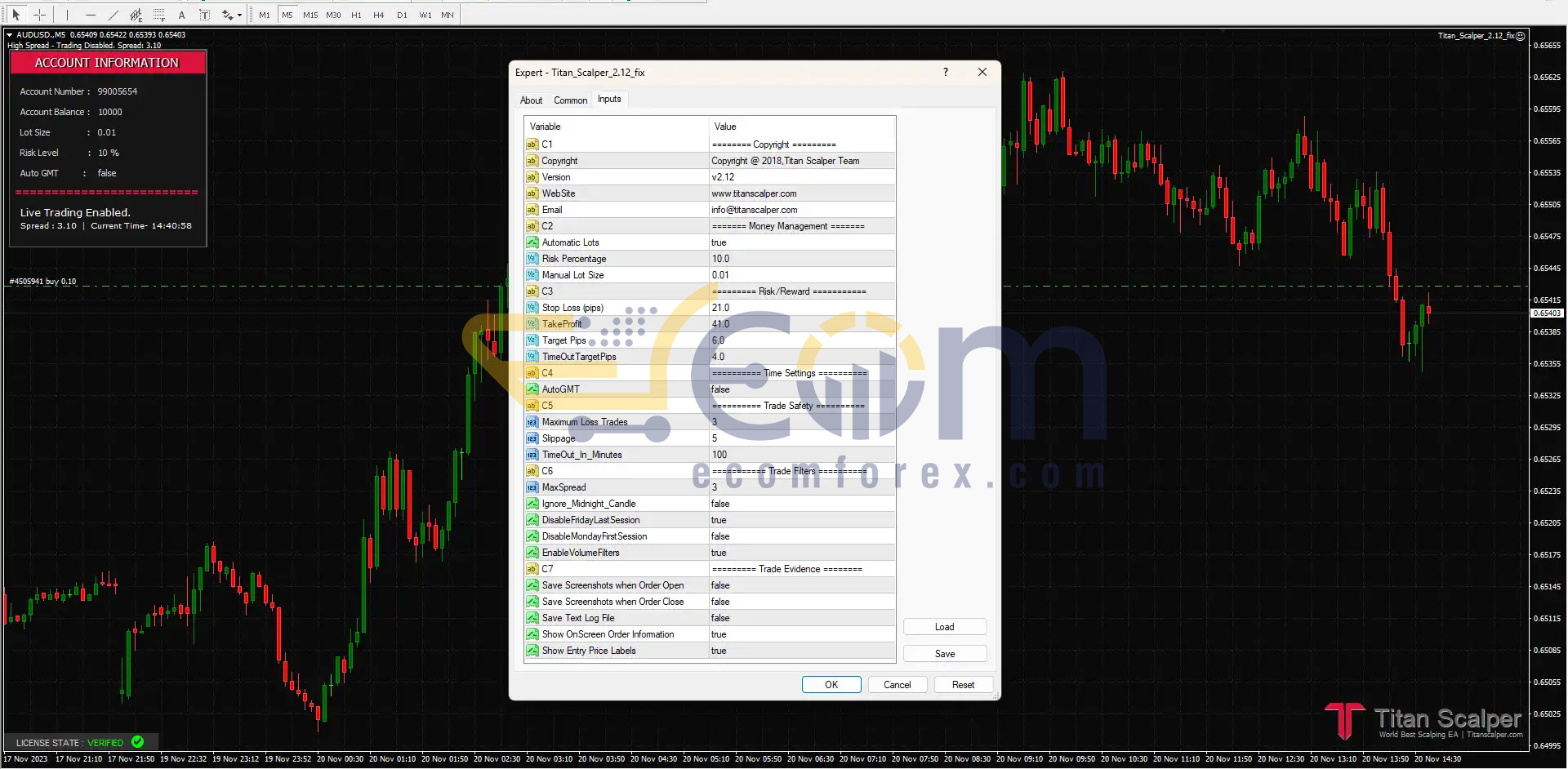Open the About tab
Screen dimensions: 1568x769
click(x=531, y=100)
